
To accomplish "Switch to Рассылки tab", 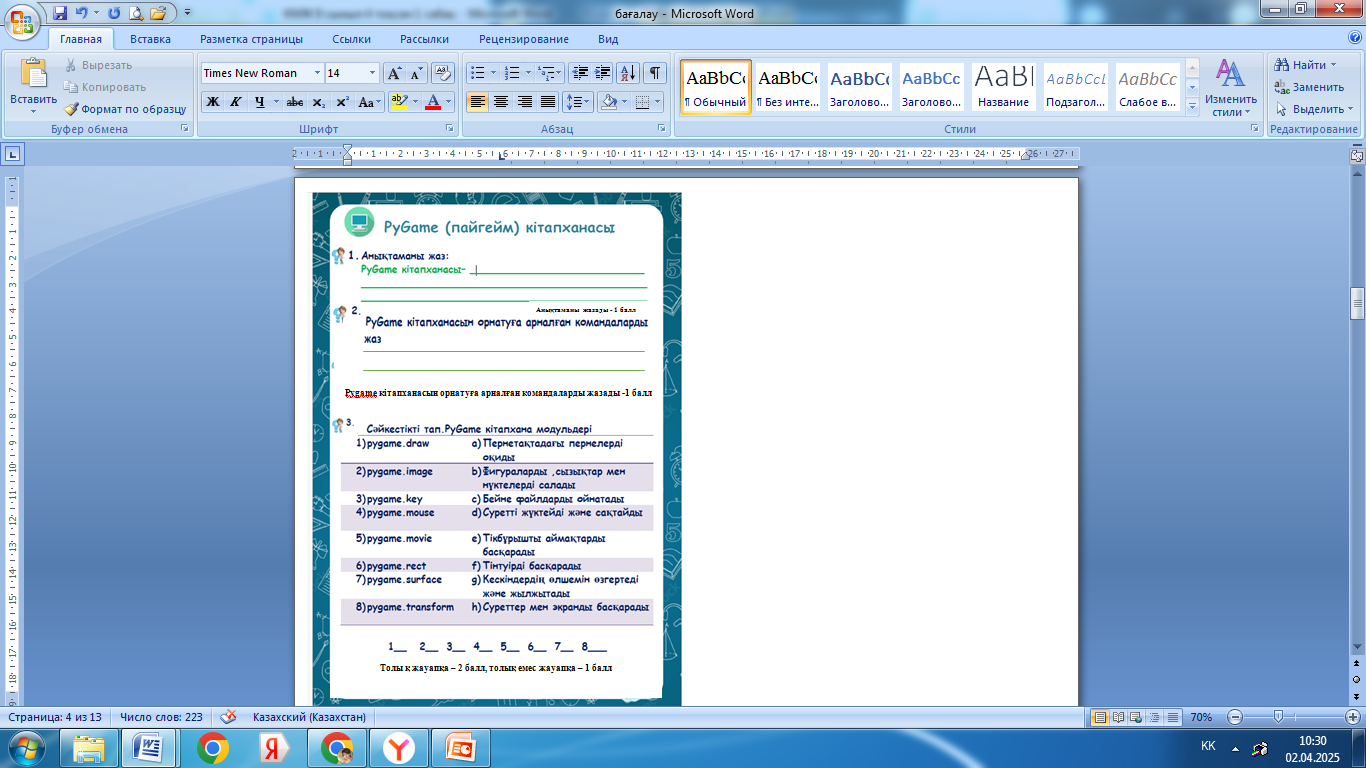I will (425, 39).
